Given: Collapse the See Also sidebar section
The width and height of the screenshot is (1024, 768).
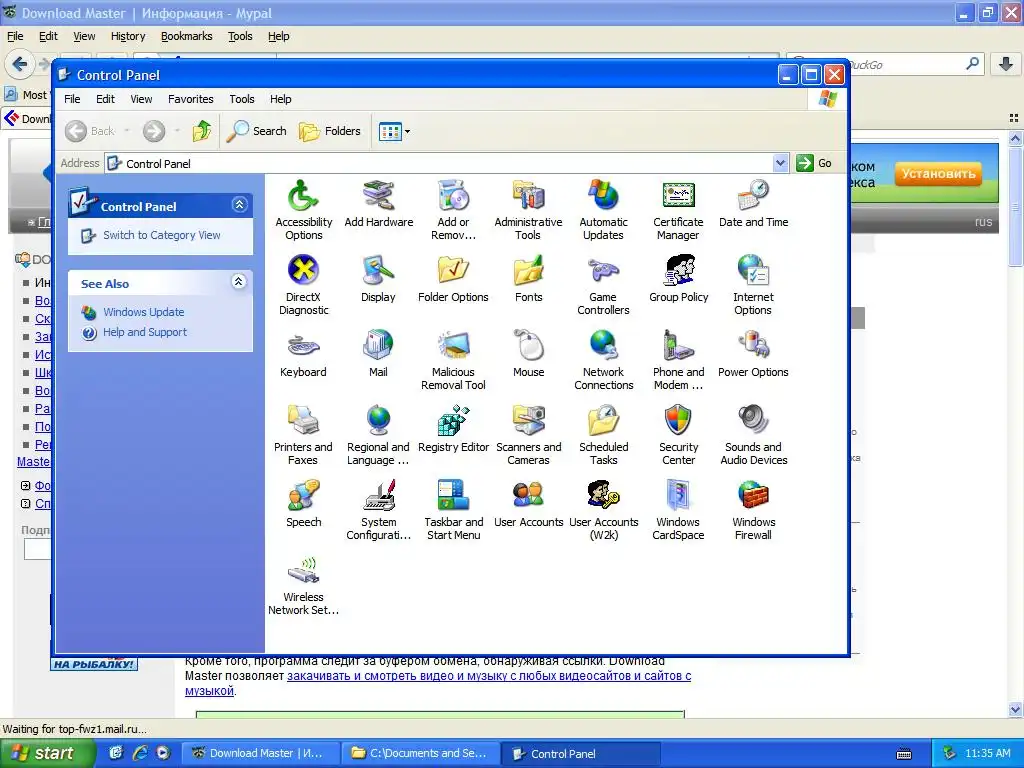Looking at the screenshot, I should (239, 282).
